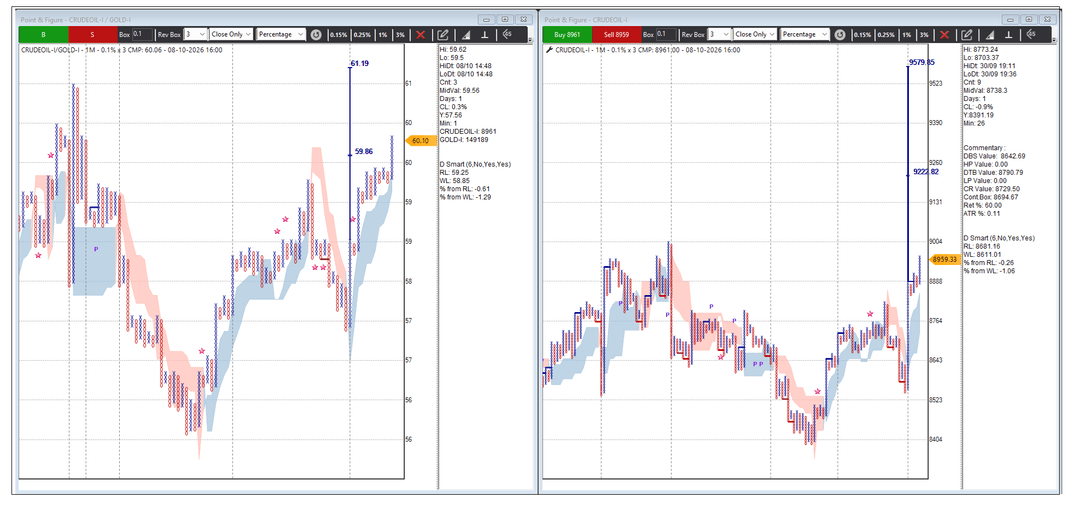
Task: Click Box value field in CRUDEOIL-I/GOLD-I window
Action: click(x=143, y=34)
